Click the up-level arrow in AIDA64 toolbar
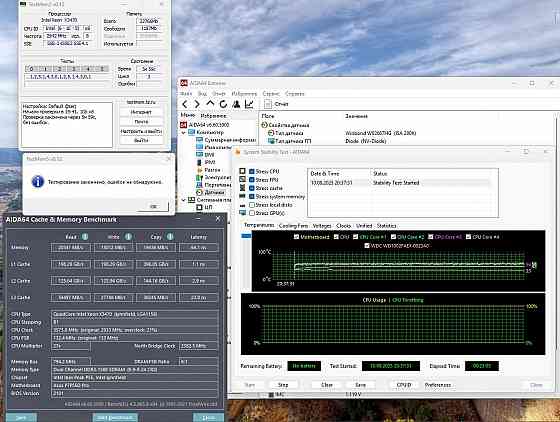Screen dimensions: 560x422 point(210,104)
